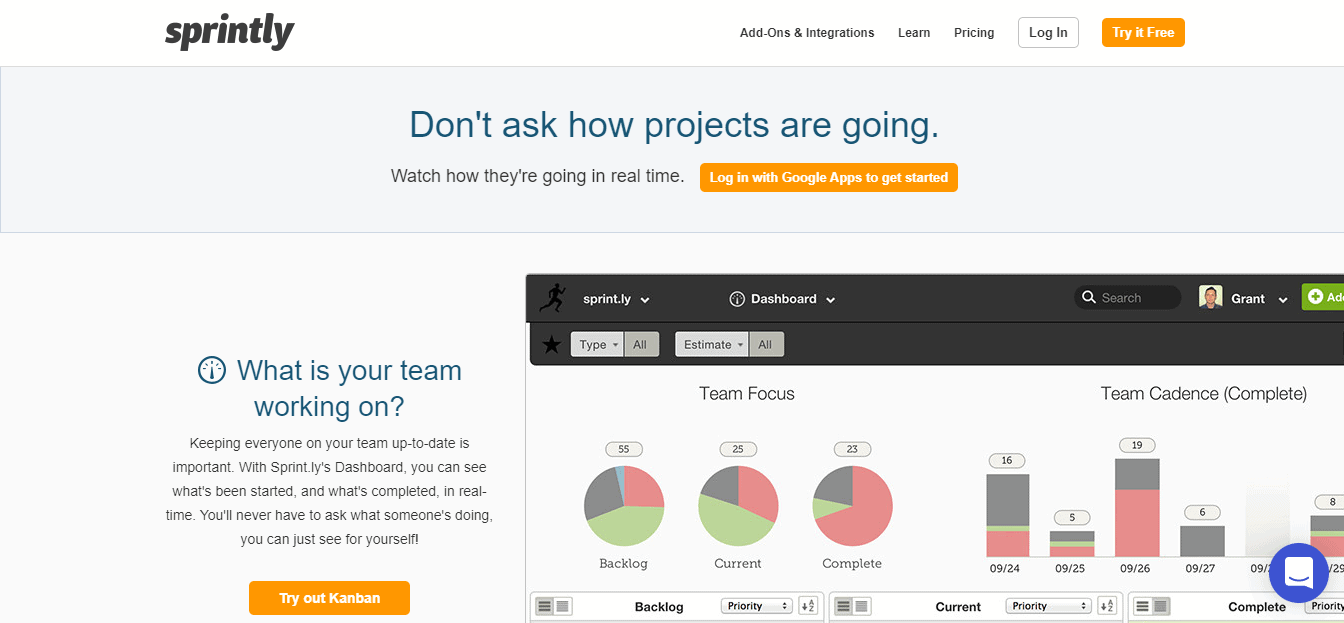Click the 19 count bubble in Team Cadence
Viewport: 1344px width, 623px height.
(x=1137, y=445)
